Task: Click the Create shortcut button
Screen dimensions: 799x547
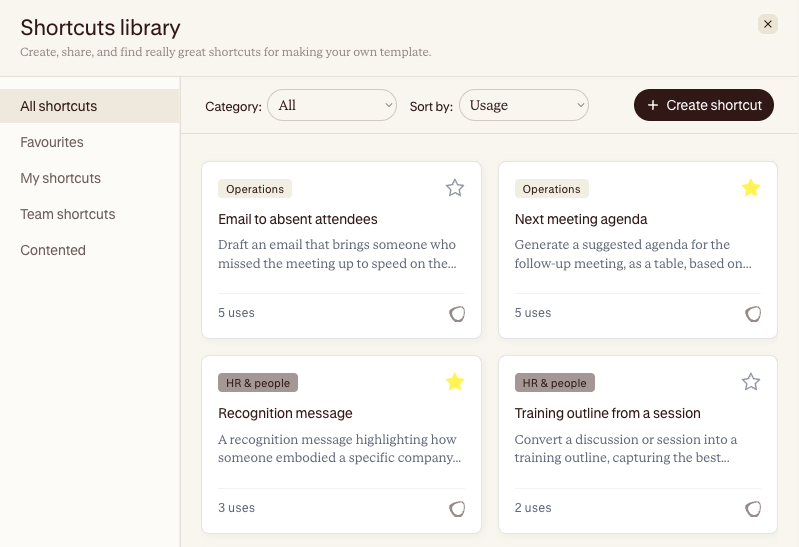Action: point(704,105)
